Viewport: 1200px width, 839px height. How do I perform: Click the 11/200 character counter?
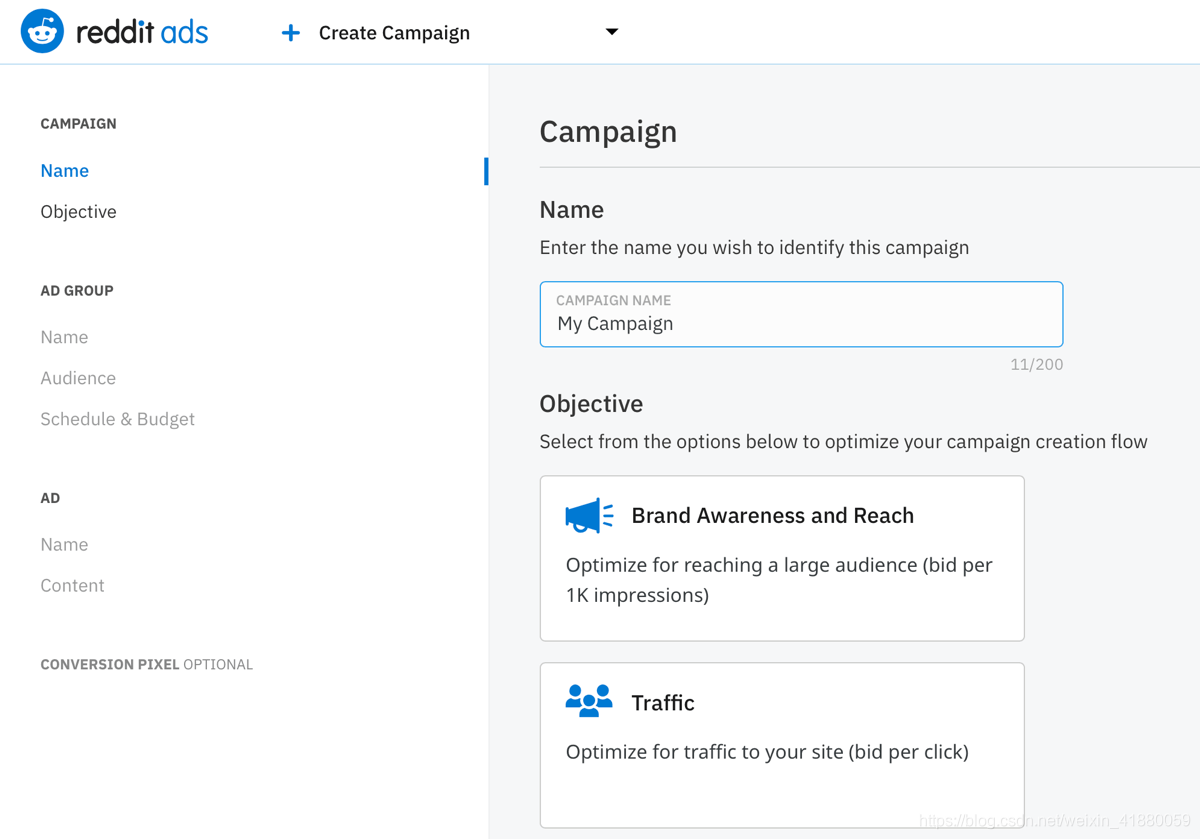tap(1036, 364)
